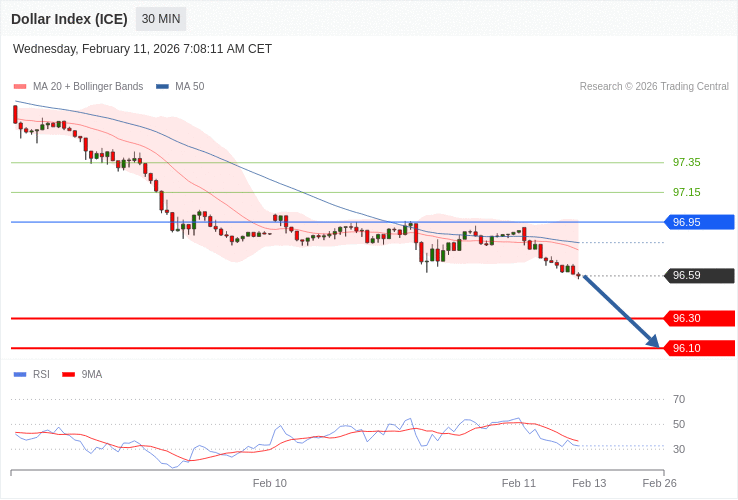Viewport: 738px width, 500px height.
Task: Click the red 96.30 target price tag
Action: click(699, 319)
